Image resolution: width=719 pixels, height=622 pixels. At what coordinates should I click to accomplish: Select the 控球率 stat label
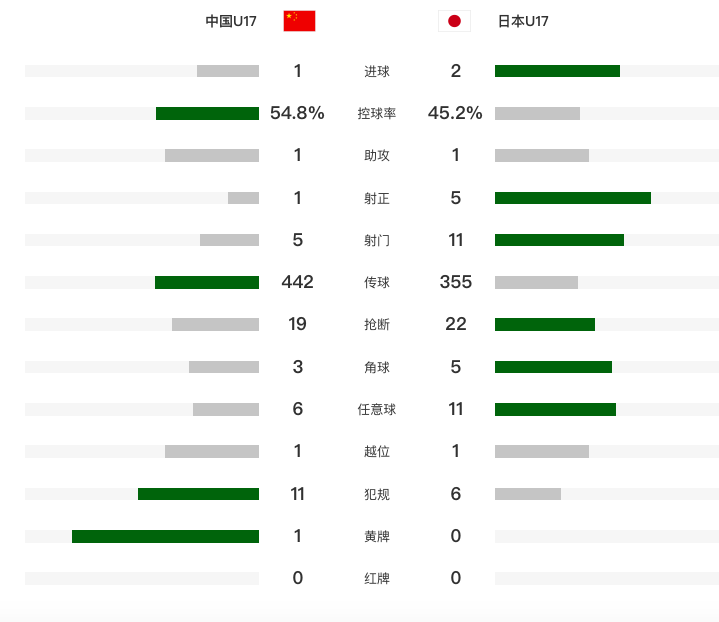(377, 113)
